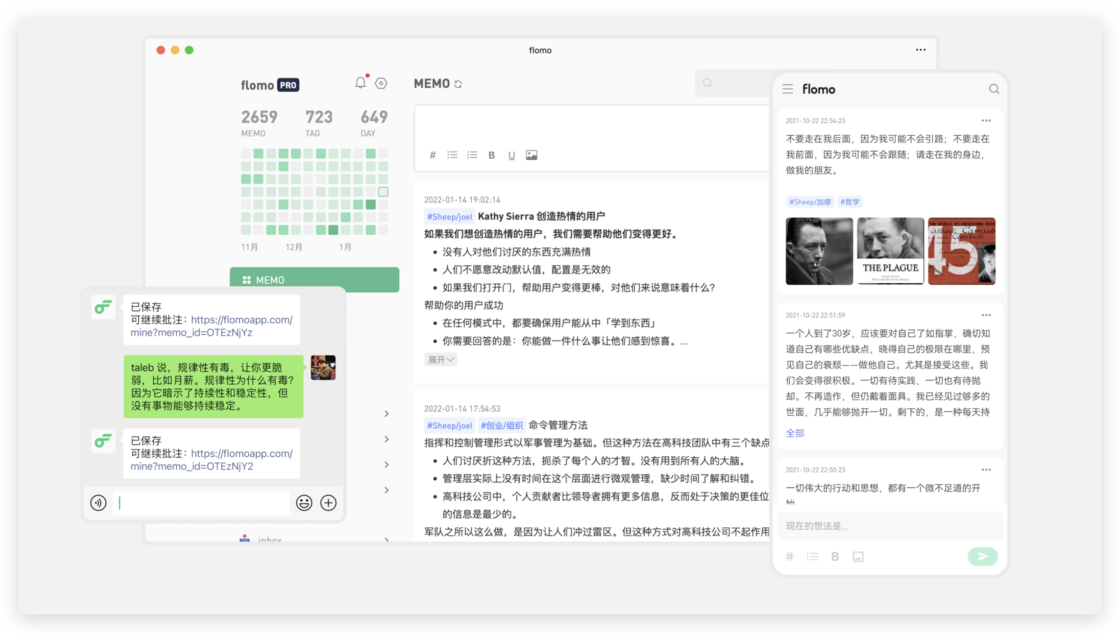Insert bulleted list in desktop editor
Screen dimensions: 1120x633
[452, 155]
